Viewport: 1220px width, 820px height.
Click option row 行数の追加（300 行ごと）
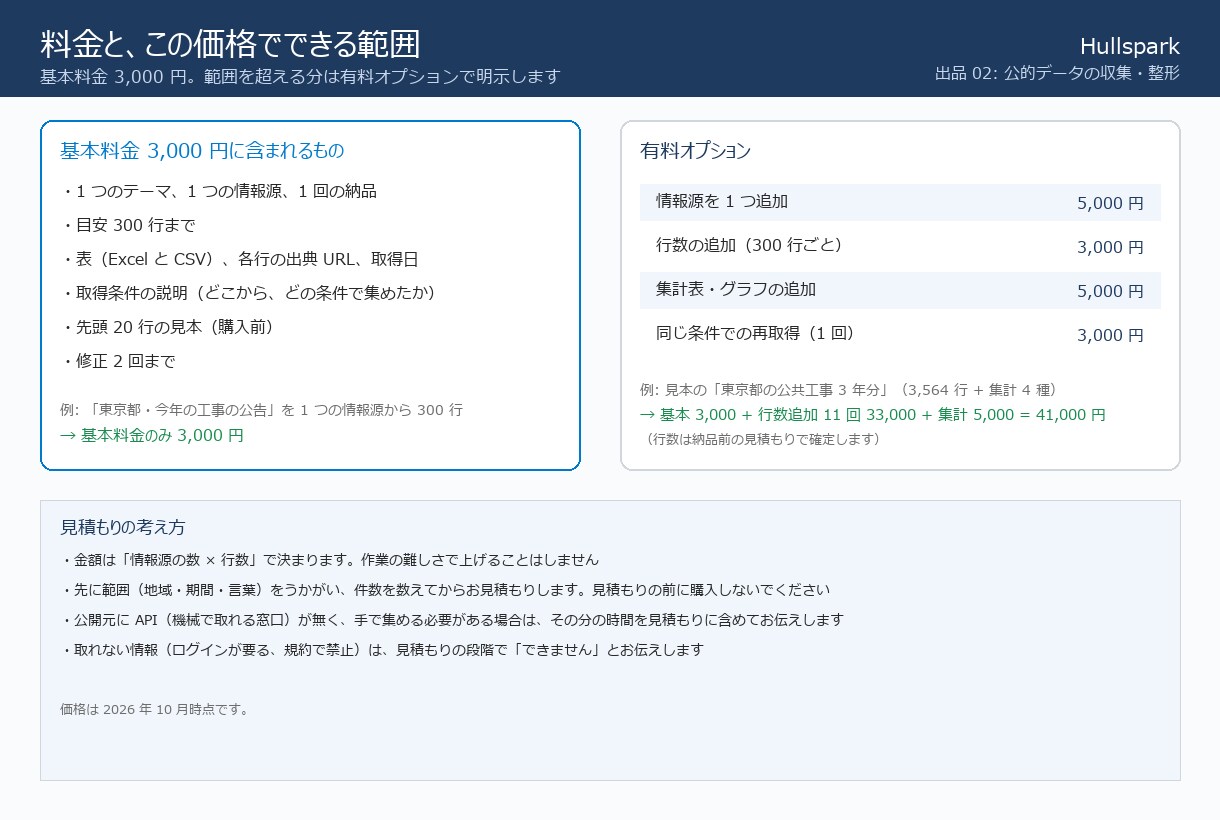(900, 246)
